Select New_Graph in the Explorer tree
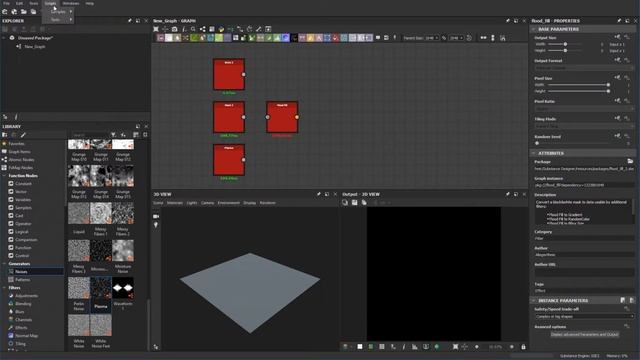Viewport: 640px width, 360px height. click(x=35, y=47)
